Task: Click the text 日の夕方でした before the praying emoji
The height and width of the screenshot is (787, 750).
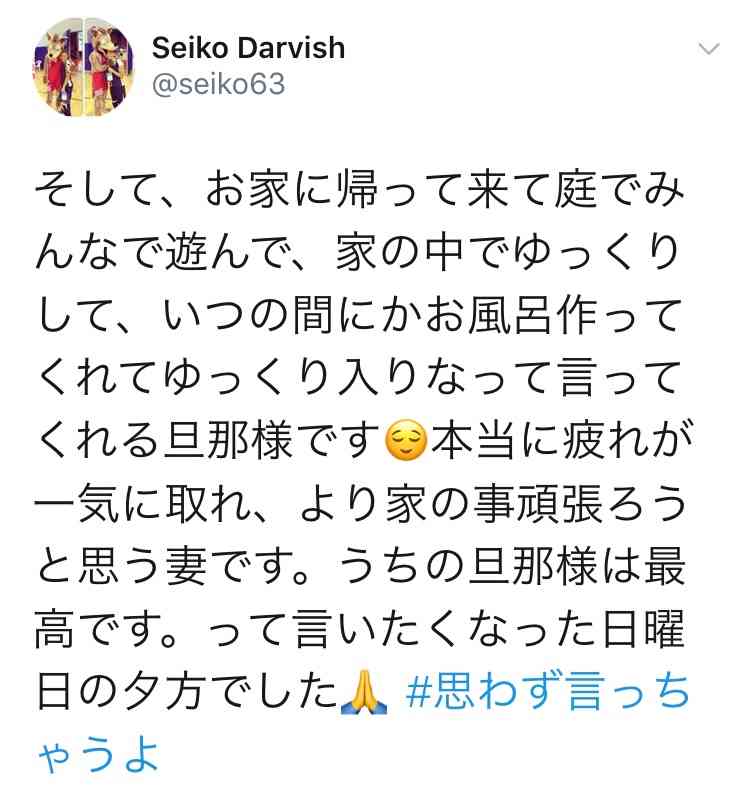Action: tap(187, 692)
